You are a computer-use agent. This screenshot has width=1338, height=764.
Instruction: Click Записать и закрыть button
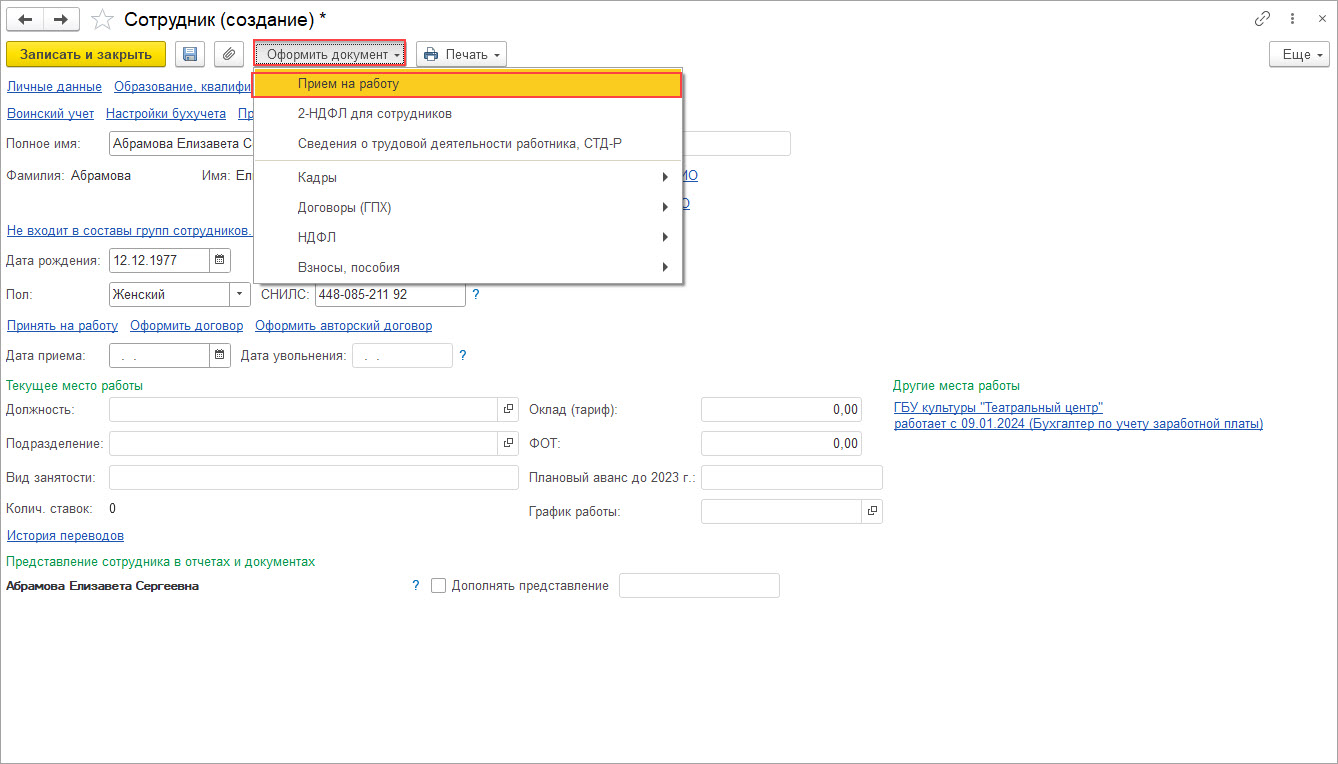pyautogui.click(x=86, y=54)
